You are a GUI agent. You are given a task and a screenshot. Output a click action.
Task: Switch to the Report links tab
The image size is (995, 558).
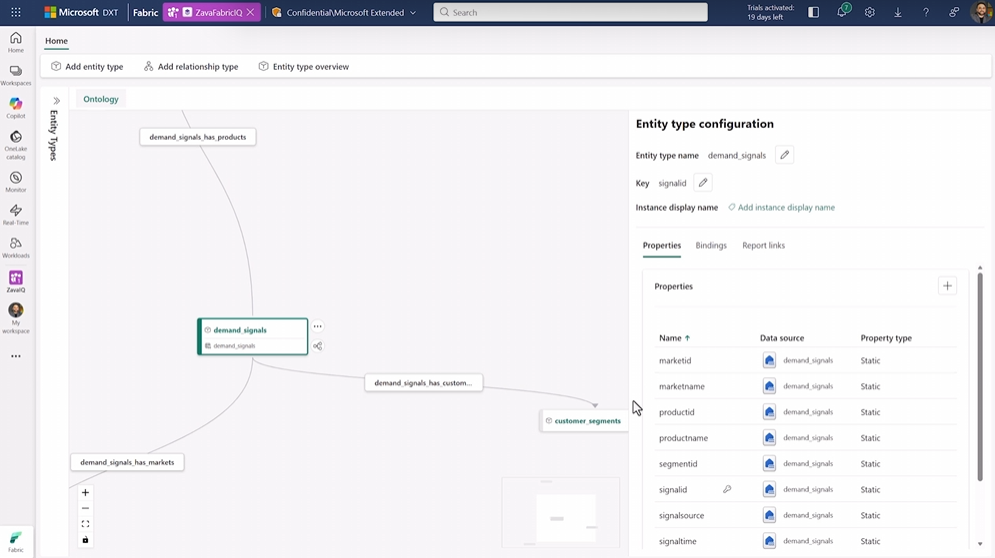763,245
